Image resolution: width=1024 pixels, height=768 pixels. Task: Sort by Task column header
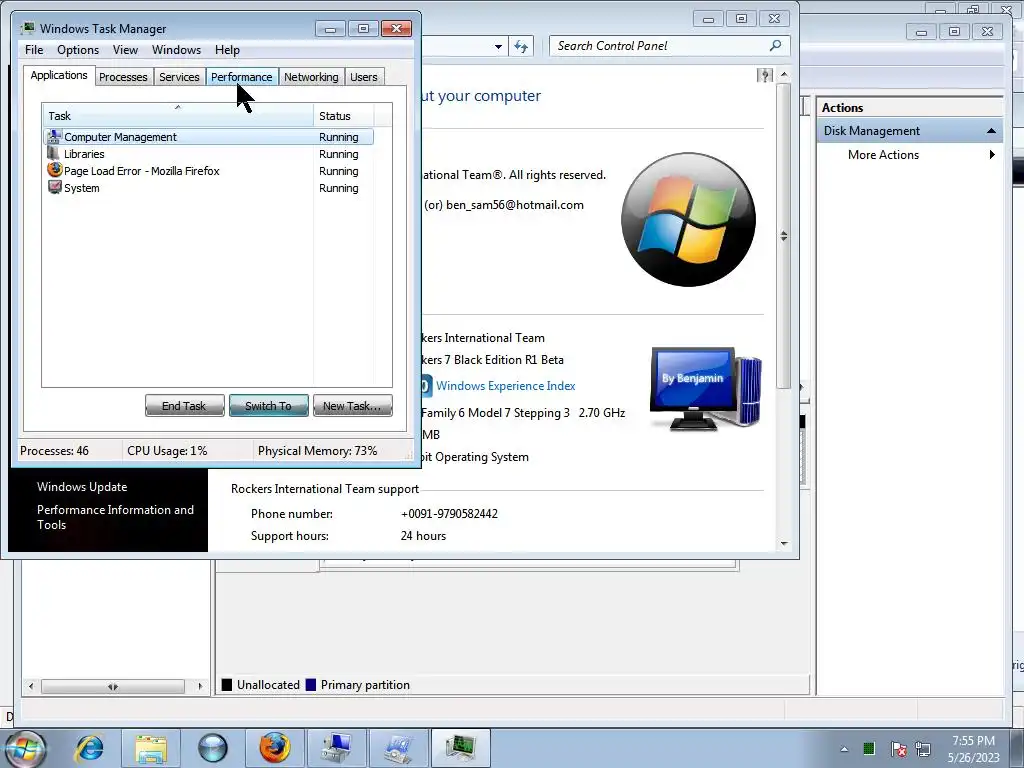pos(178,116)
